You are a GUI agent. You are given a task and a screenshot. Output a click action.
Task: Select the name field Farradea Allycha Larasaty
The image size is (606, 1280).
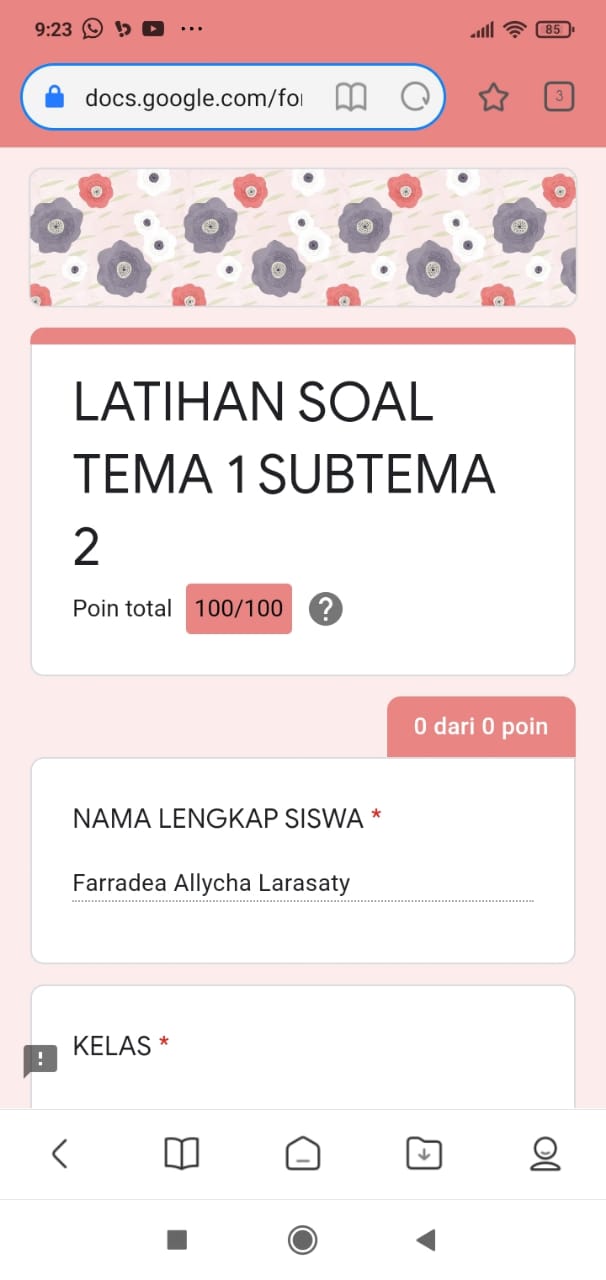point(303,884)
